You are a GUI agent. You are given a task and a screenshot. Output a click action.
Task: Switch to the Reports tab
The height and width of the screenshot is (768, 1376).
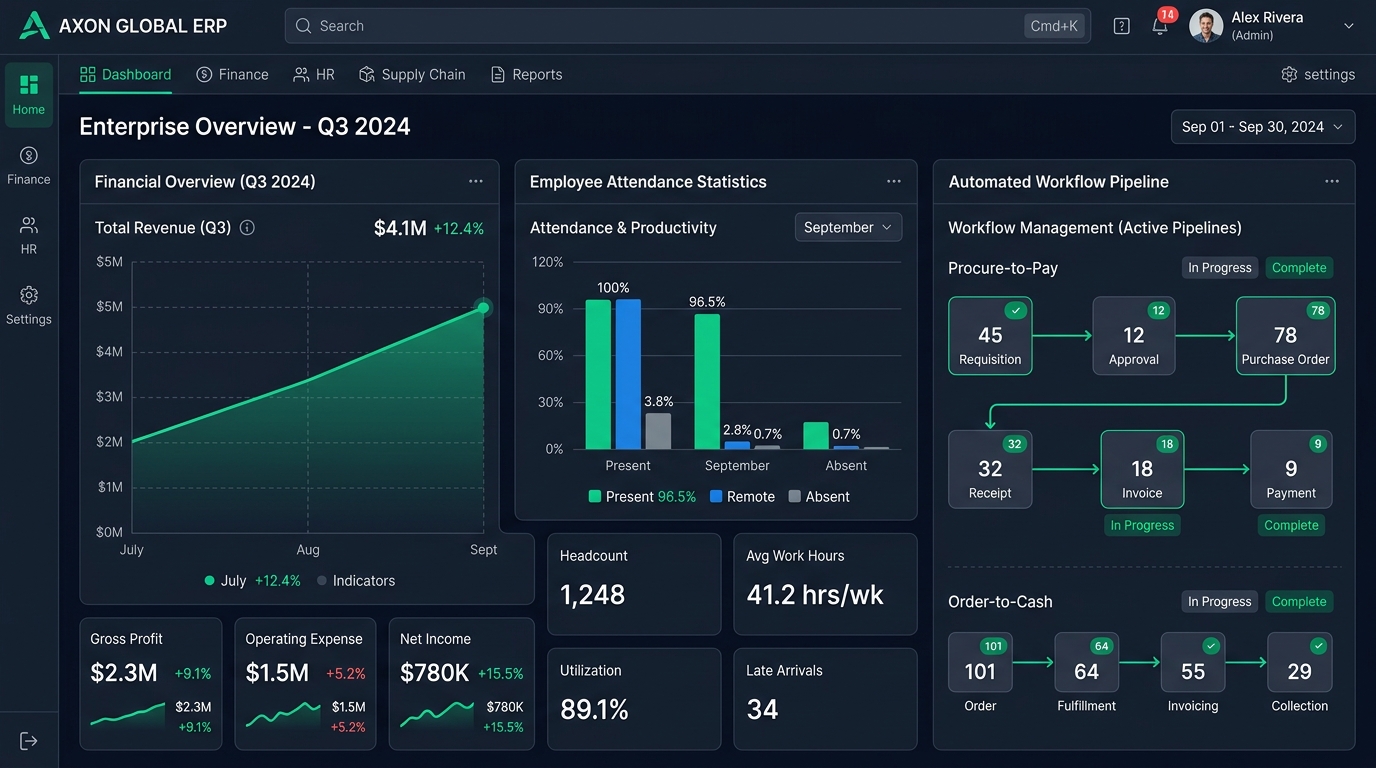526,75
